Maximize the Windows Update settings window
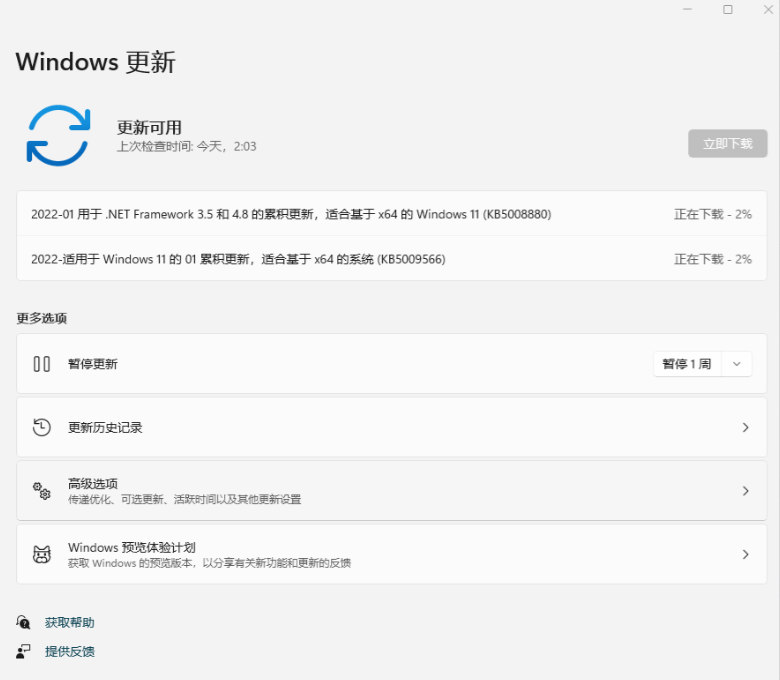This screenshot has height=680, width=780. [x=728, y=9]
